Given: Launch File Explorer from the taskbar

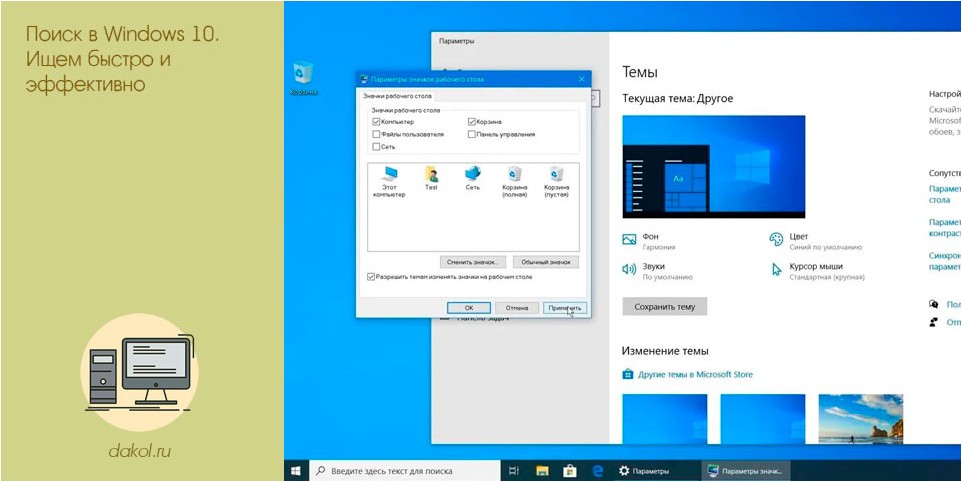Looking at the screenshot, I should pos(542,471).
